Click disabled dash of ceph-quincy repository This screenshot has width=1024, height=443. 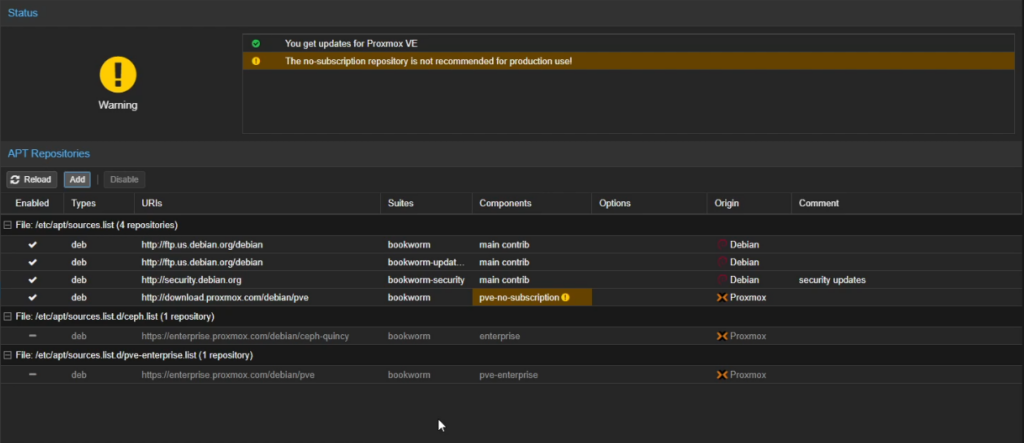pyautogui.click(x=33, y=336)
